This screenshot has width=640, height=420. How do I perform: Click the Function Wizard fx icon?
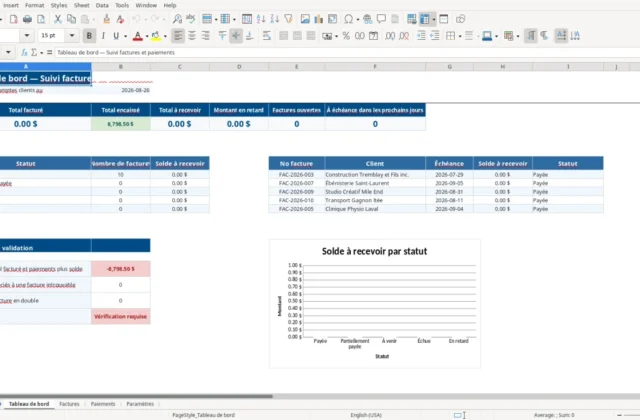24,52
